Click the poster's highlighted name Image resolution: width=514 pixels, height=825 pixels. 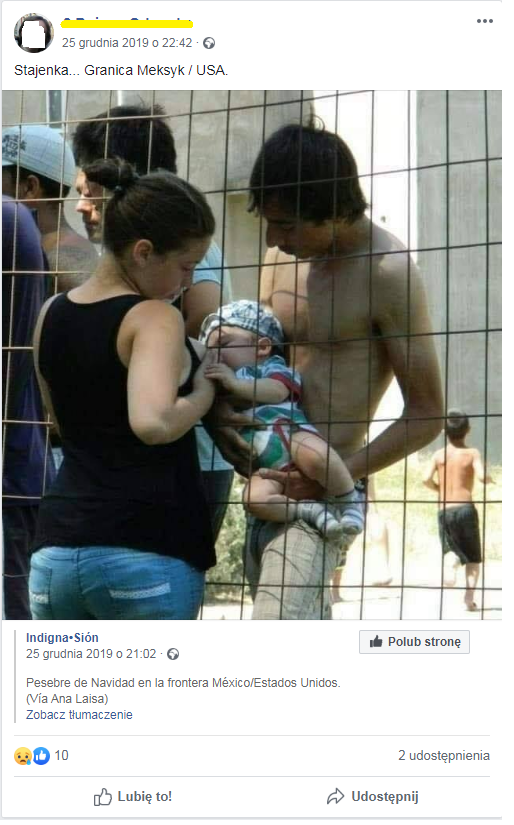point(127,23)
